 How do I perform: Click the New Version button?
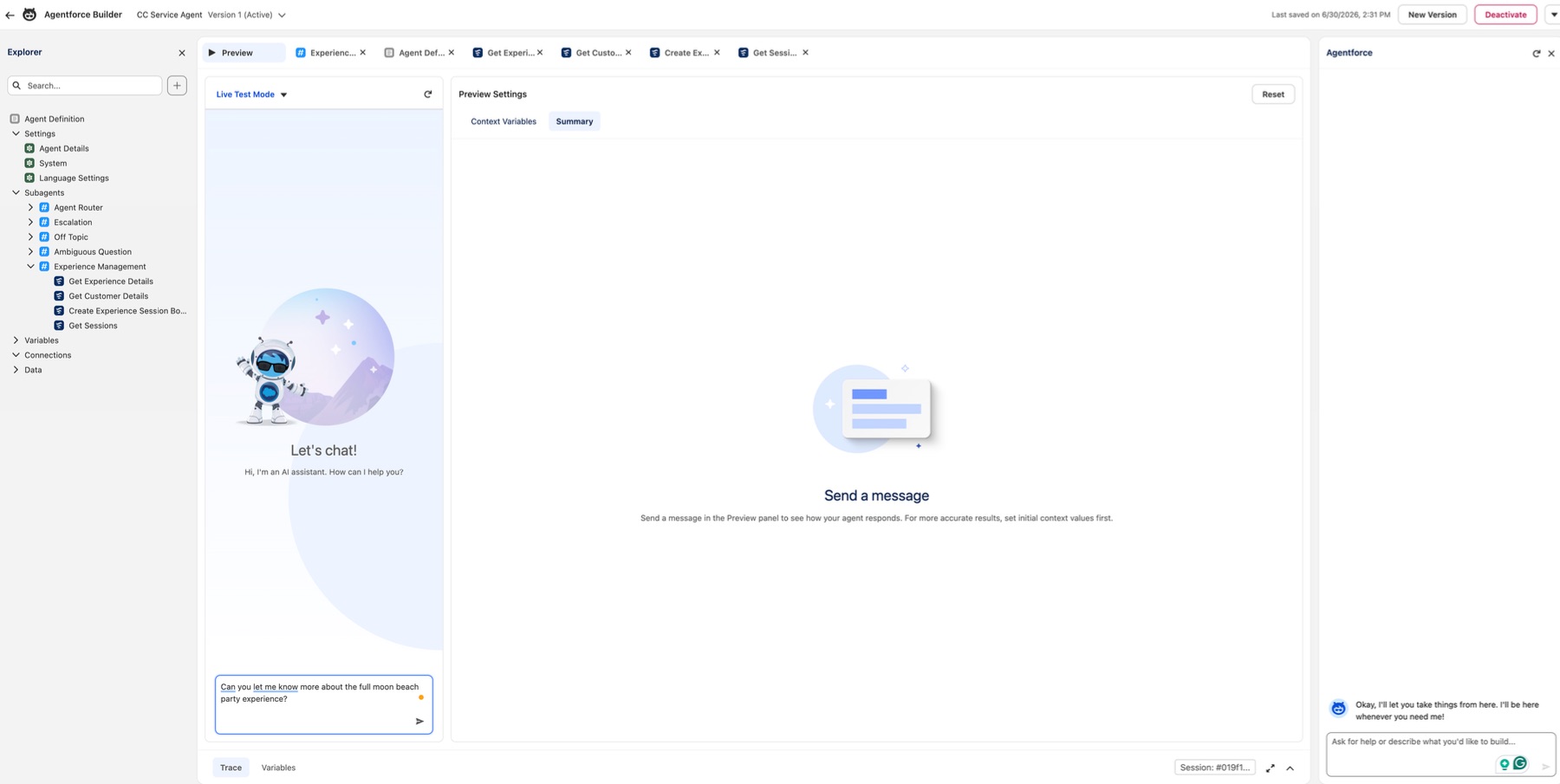pyautogui.click(x=1432, y=15)
